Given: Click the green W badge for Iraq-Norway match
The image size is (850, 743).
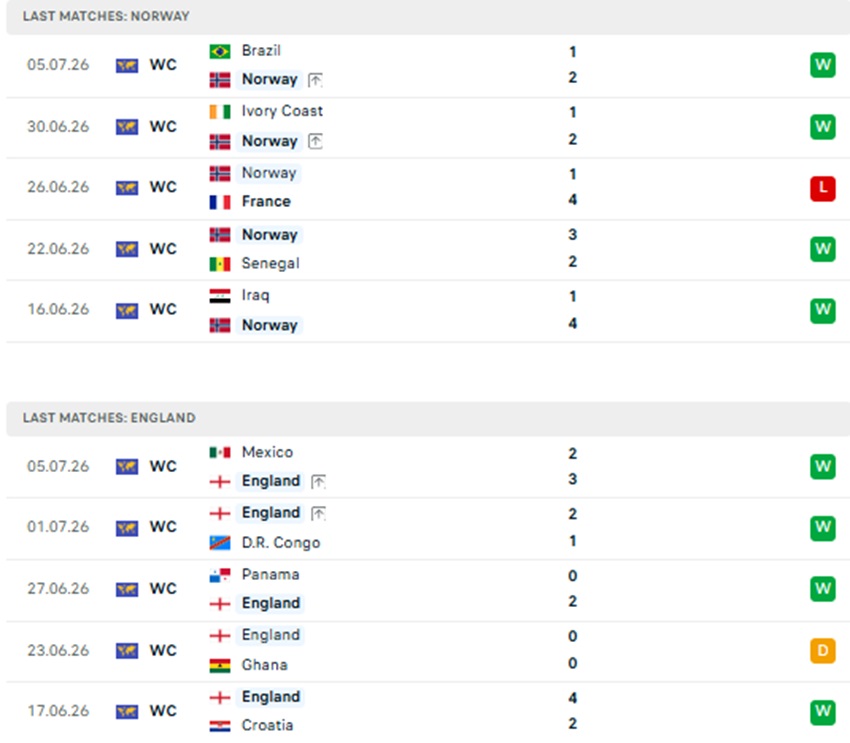Looking at the screenshot, I should (822, 311).
